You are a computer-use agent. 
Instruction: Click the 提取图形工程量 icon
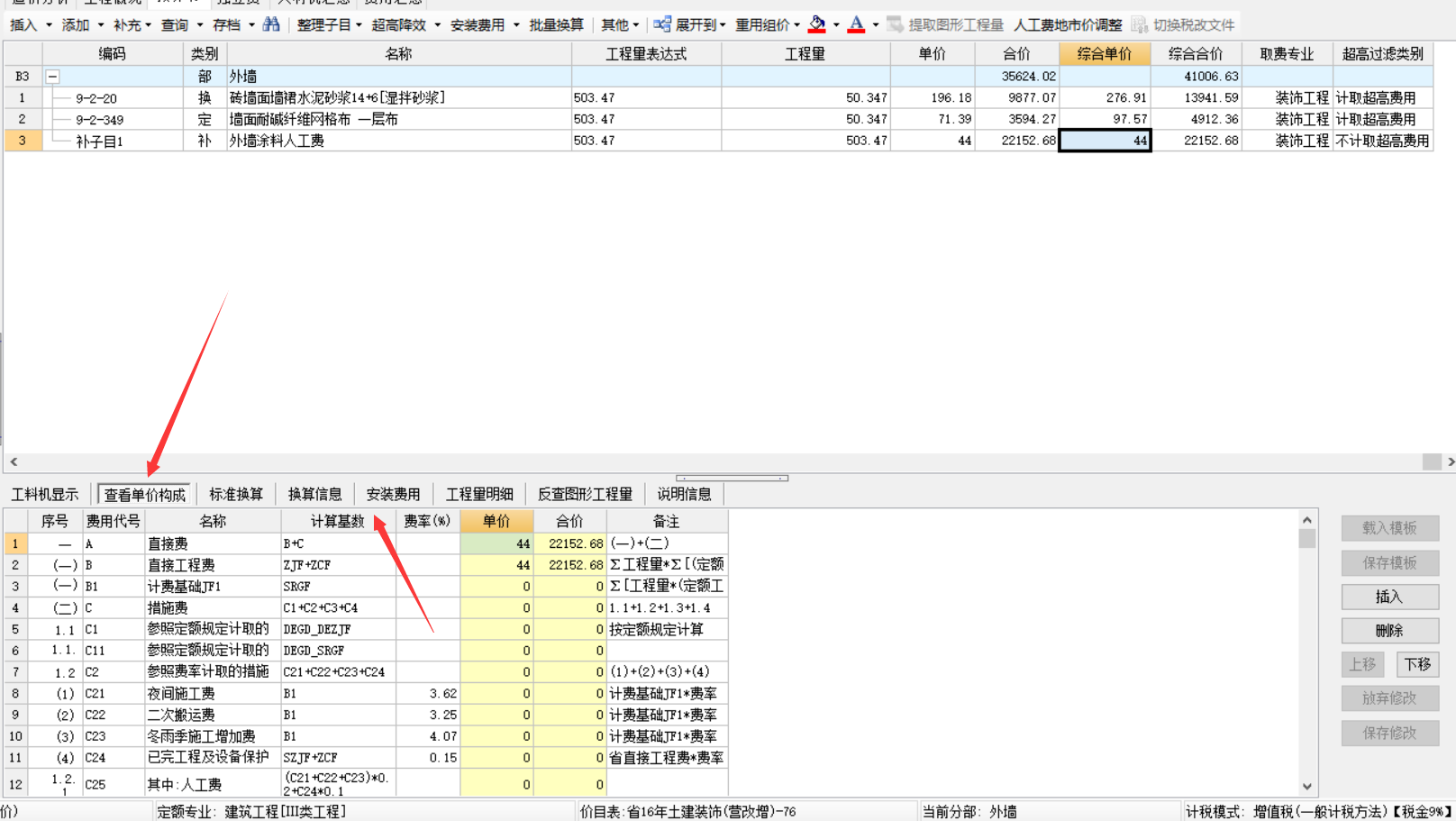(x=895, y=24)
